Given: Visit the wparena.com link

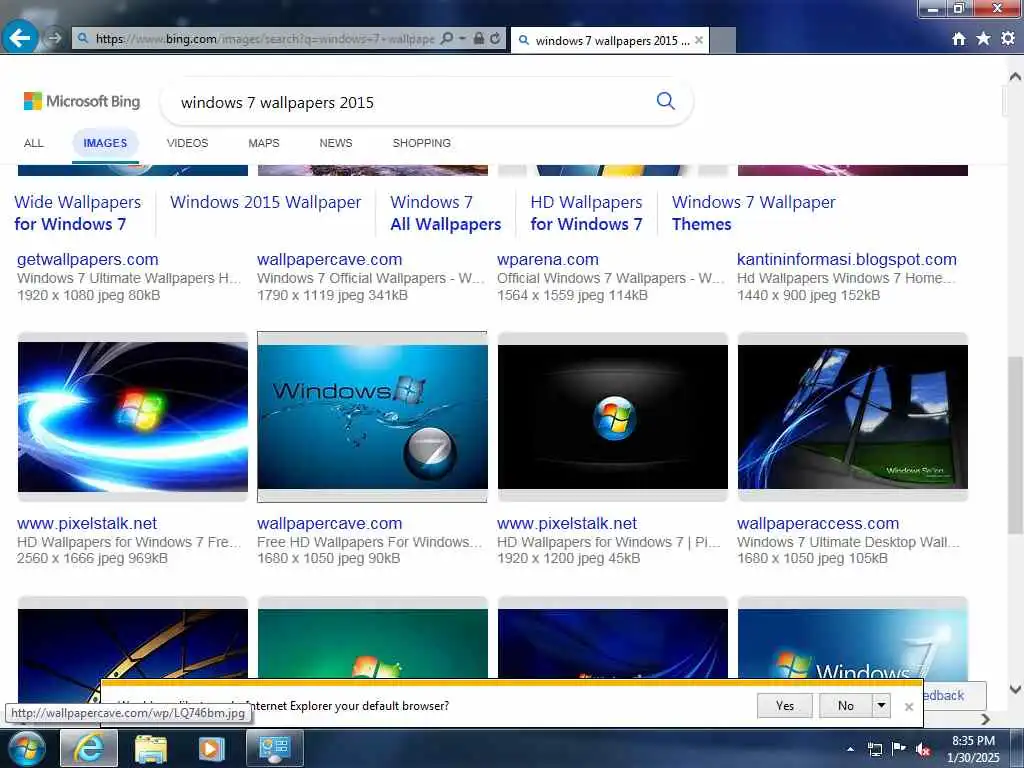Looking at the screenshot, I should coord(547,259).
